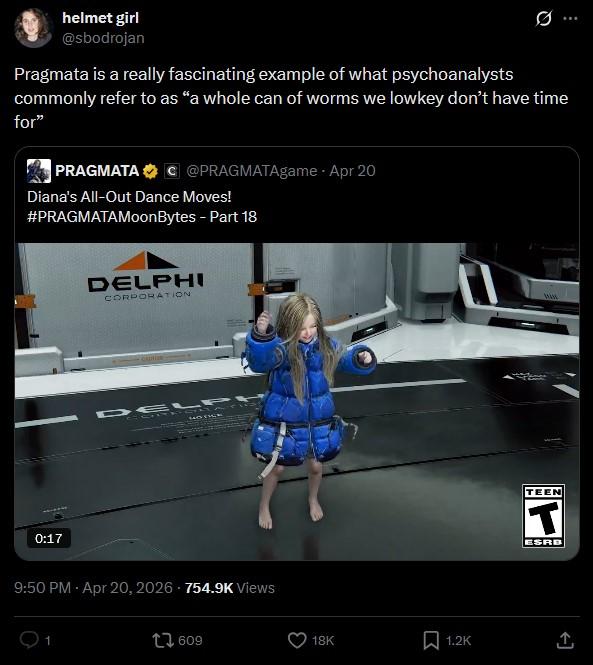Click the 0:17 video duration badge

click(x=49, y=538)
